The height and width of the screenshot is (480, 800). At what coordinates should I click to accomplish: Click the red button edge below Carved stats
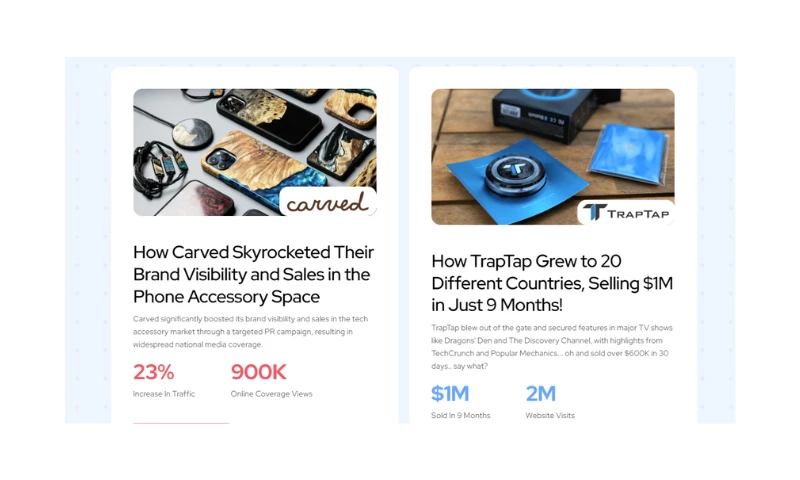pos(181,423)
